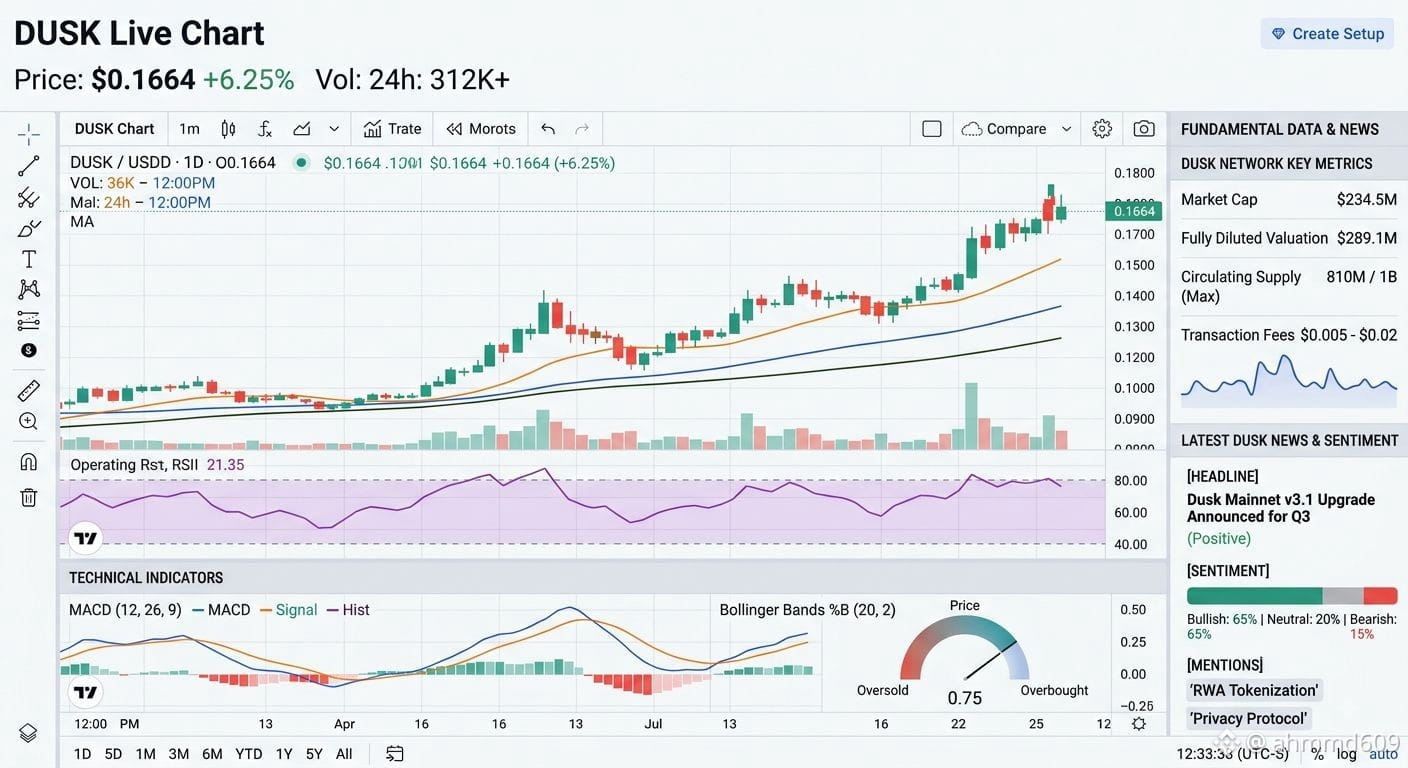Click the red bearish sentiment bar segment
The width and height of the screenshot is (1408, 768).
point(1380,595)
